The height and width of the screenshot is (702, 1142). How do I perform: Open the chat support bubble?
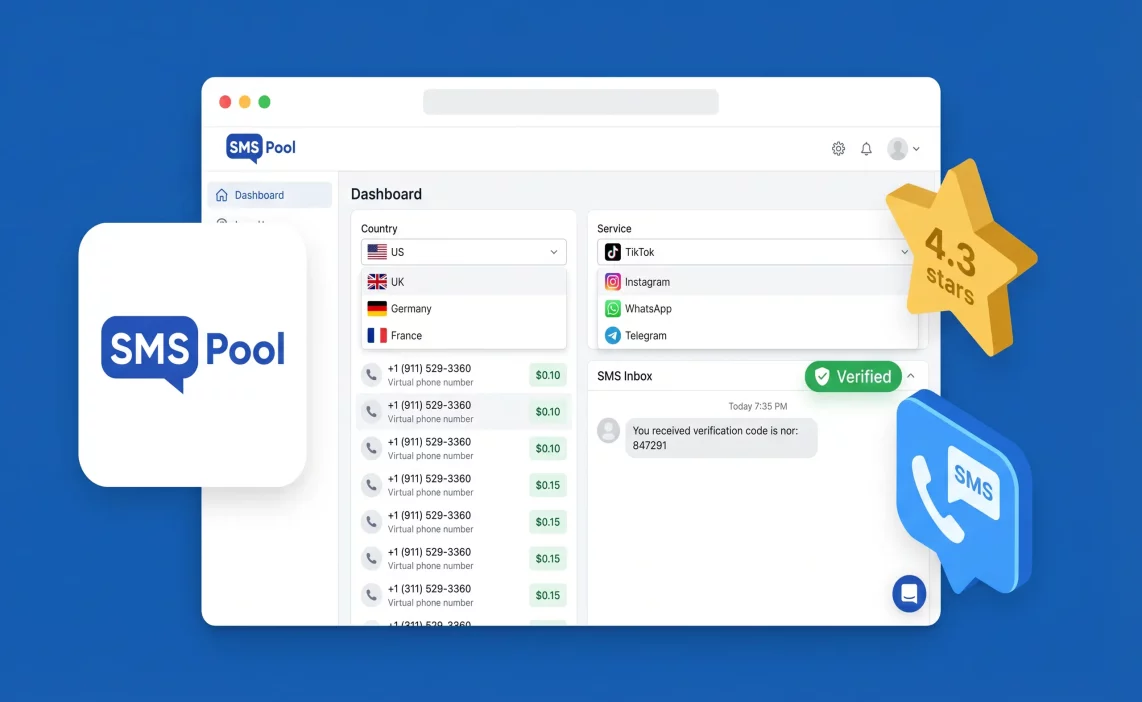(x=909, y=593)
